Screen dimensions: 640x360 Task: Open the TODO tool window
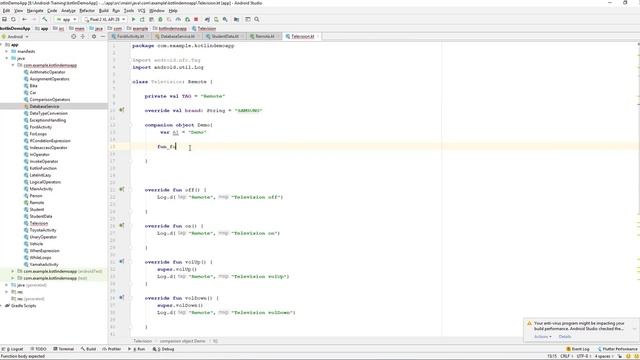[x=38, y=349]
